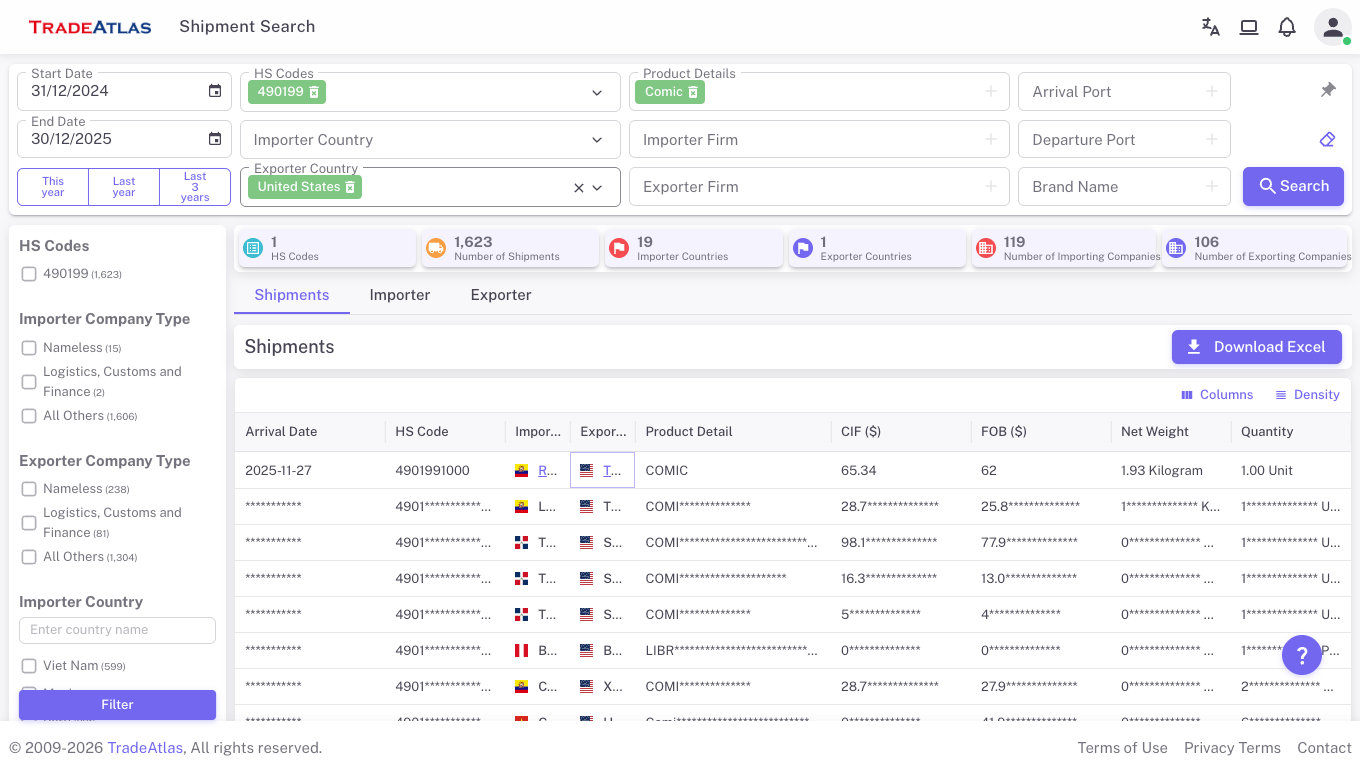Viewport: 1360px width, 767px height.
Task: Check Nameless under Importer Company Type
Action: 29,348
